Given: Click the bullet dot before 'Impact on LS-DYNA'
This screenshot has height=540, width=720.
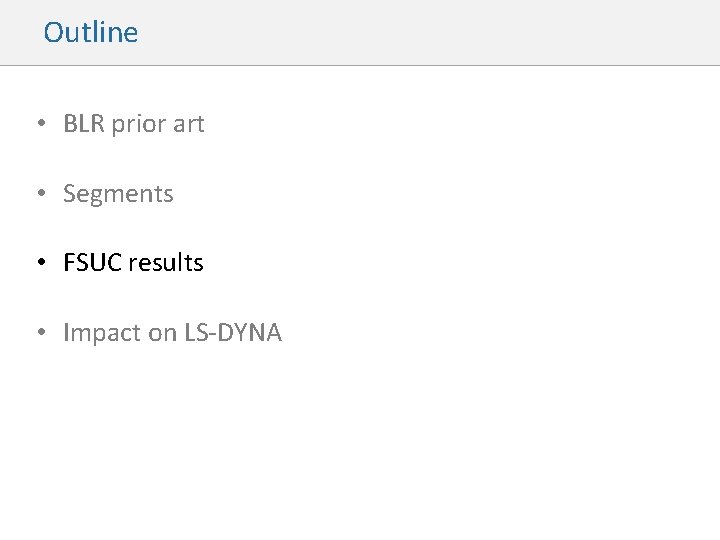Looking at the screenshot, I should [40, 333].
